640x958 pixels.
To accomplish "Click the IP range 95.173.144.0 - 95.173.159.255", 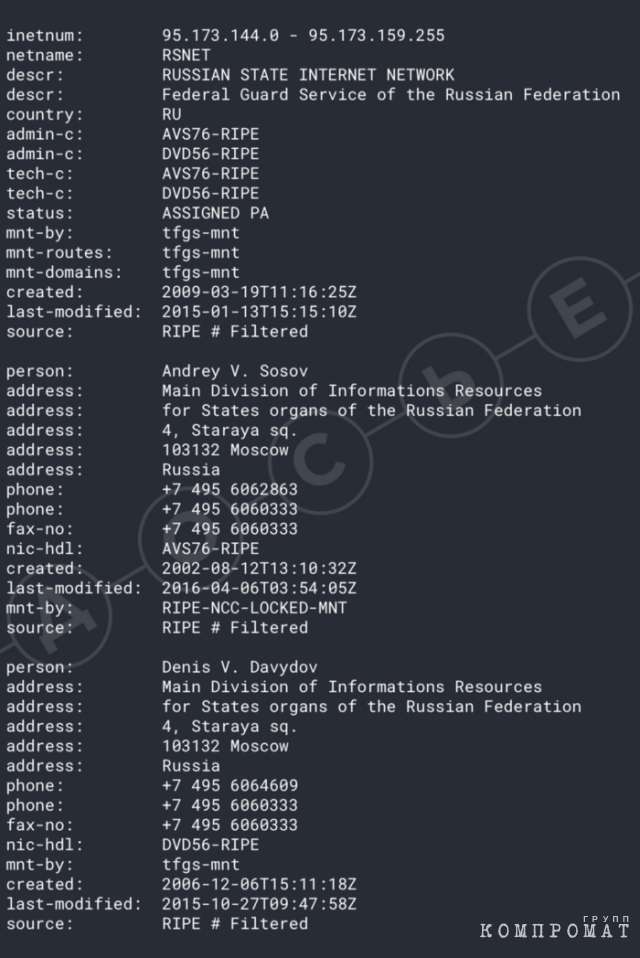I will [303, 35].
